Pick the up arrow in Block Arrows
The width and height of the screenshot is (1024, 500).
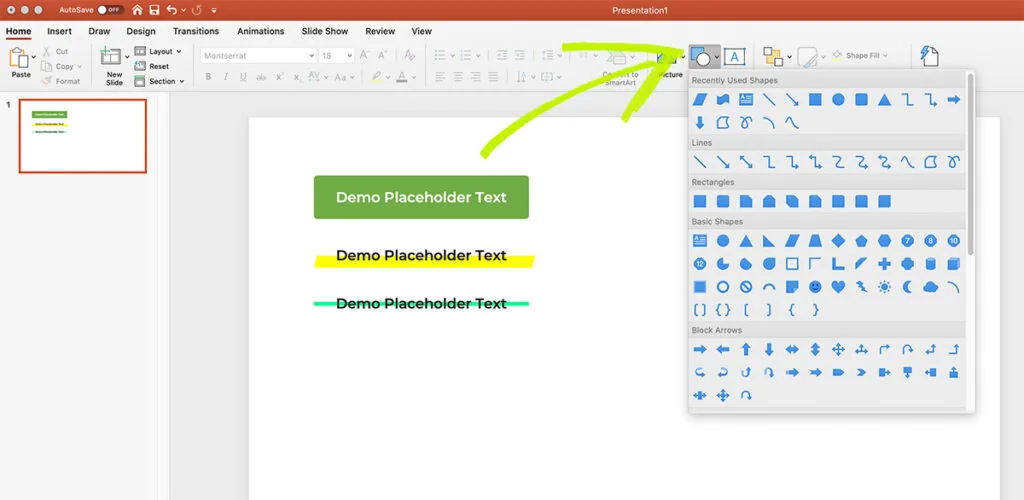pyautogui.click(x=746, y=350)
